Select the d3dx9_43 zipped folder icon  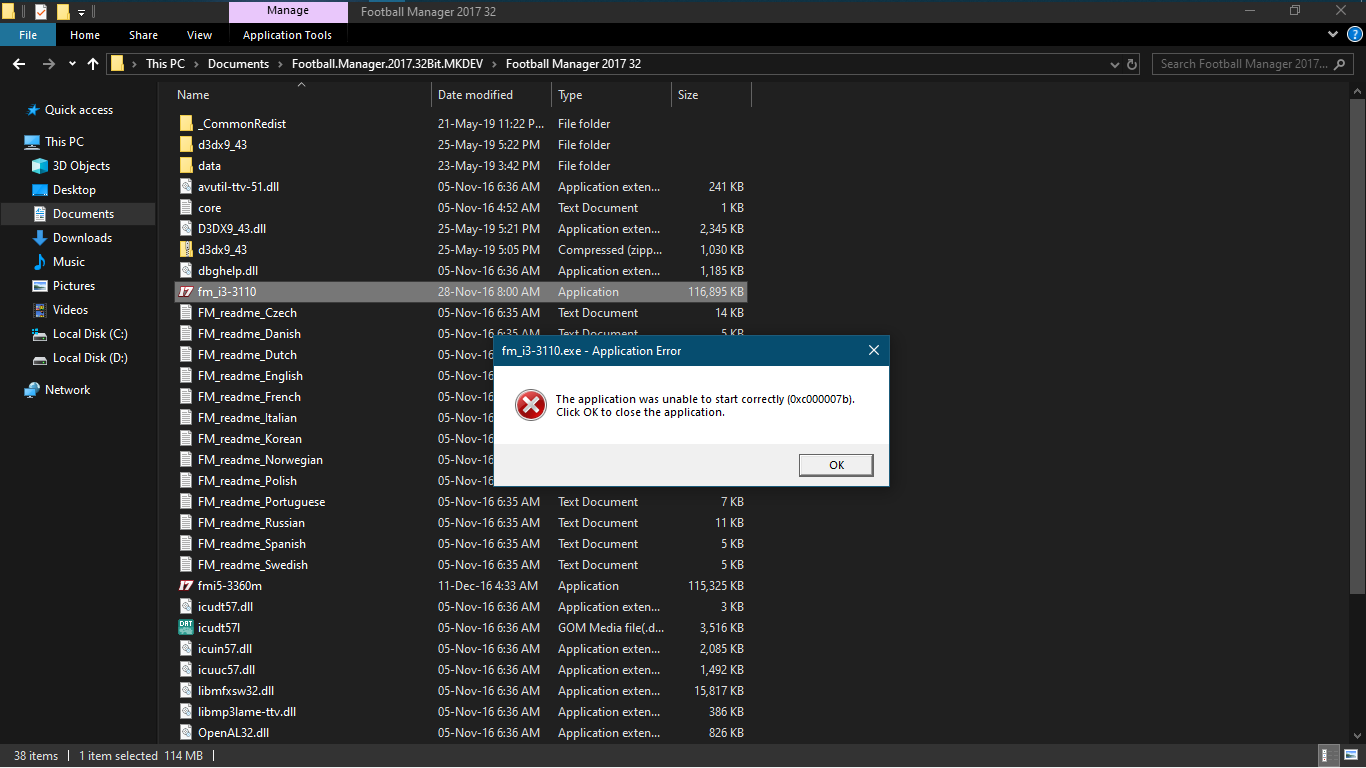pyautogui.click(x=186, y=250)
